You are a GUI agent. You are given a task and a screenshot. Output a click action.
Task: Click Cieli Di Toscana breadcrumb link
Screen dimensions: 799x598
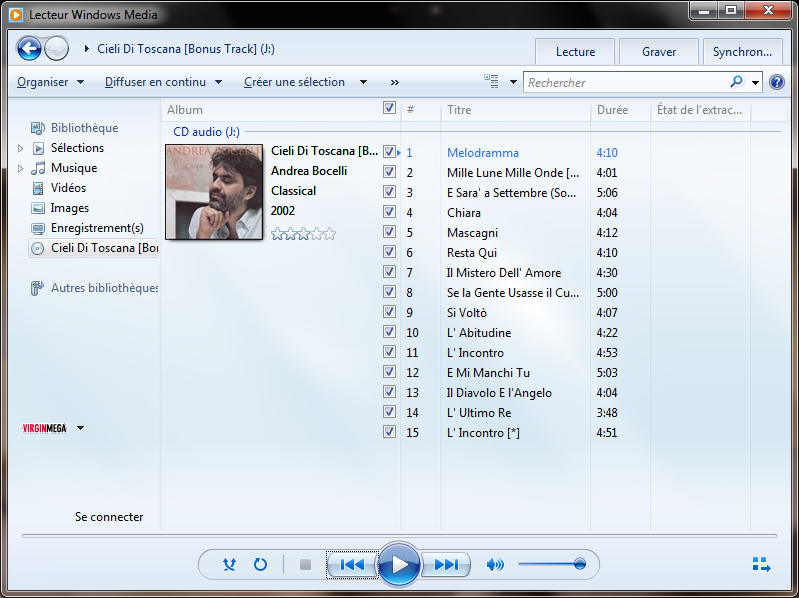tap(185, 49)
